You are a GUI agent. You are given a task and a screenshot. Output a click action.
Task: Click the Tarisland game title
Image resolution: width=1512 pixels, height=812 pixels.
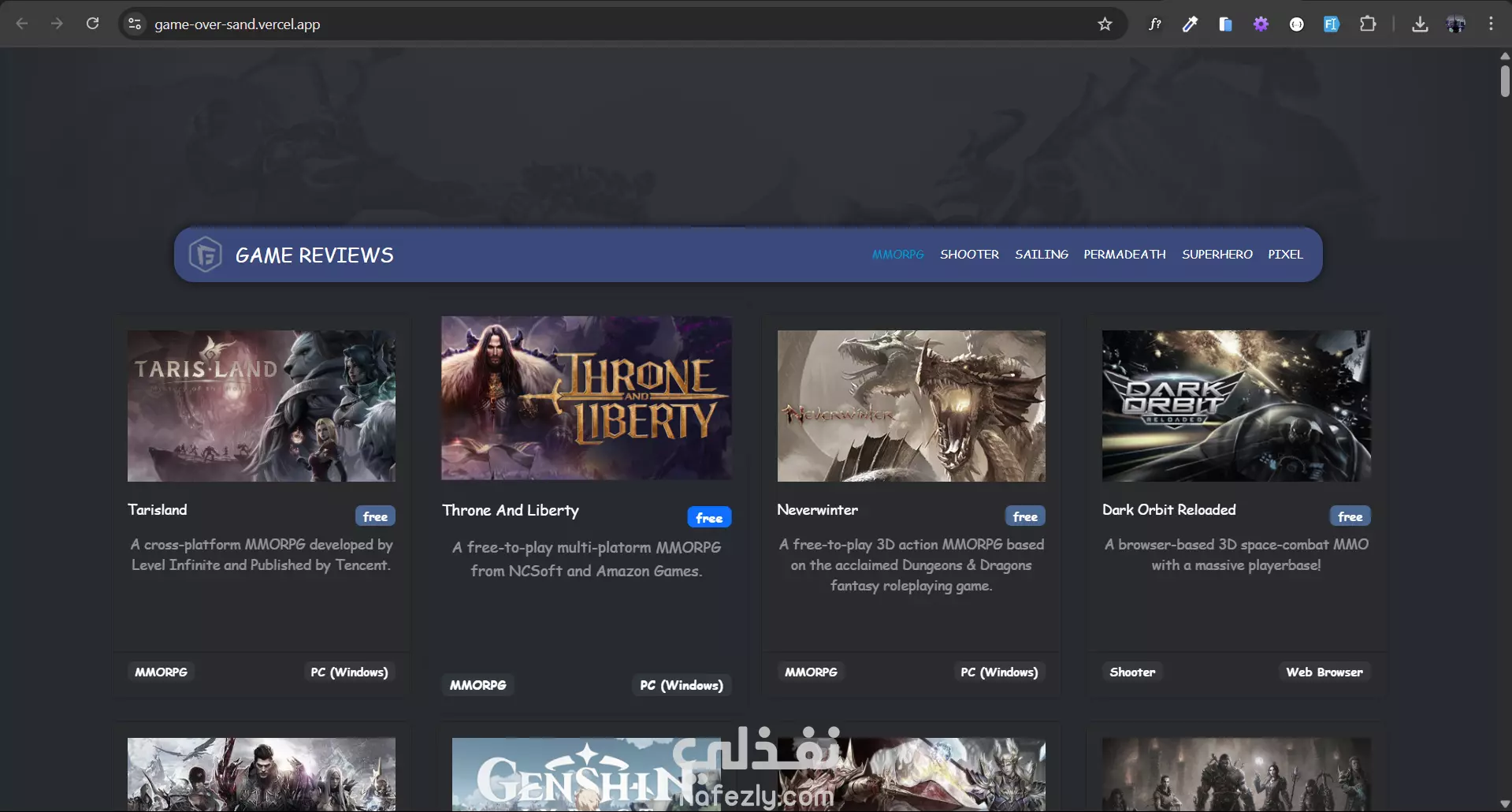[x=158, y=509]
